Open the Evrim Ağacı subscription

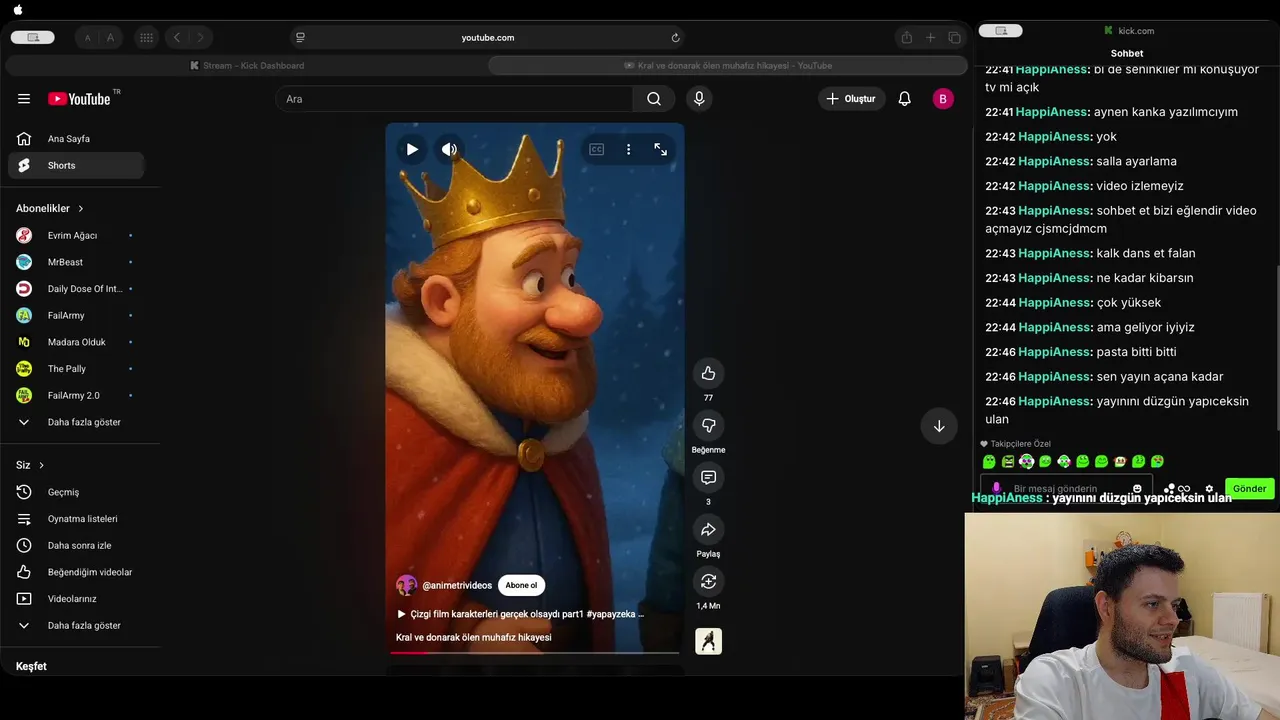click(x=76, y=235)
